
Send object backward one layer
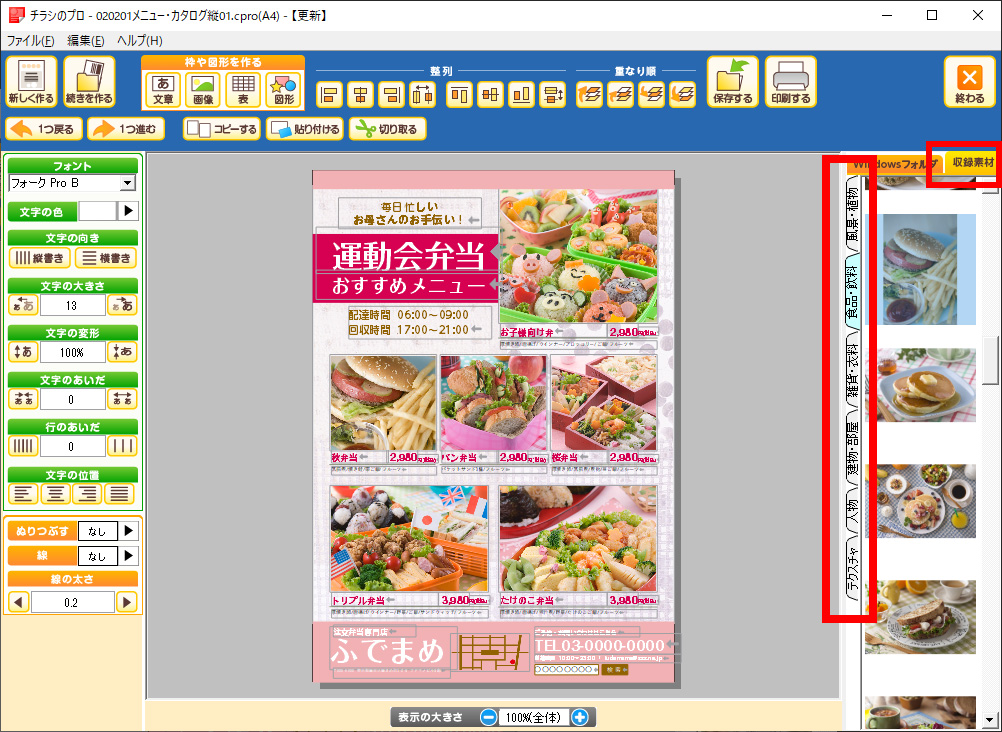651,95
